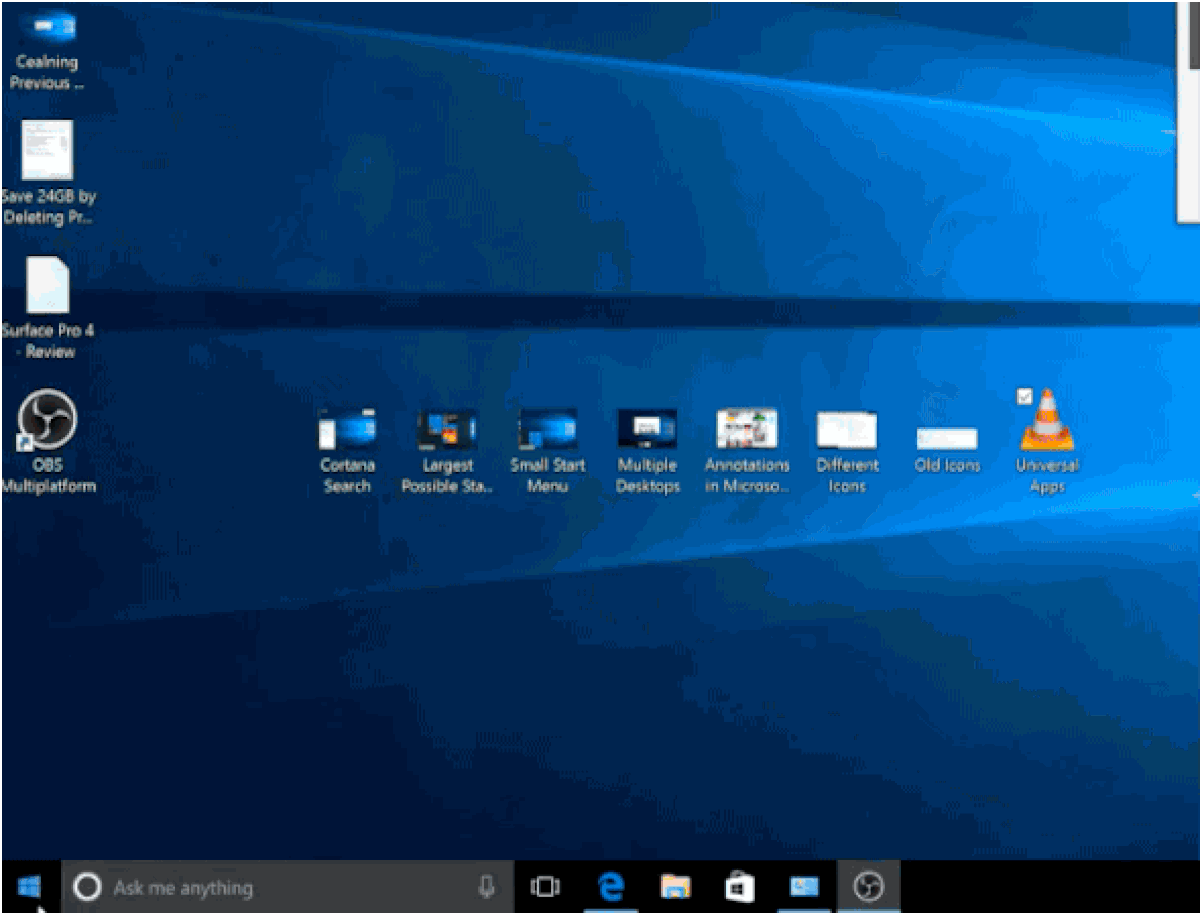Select the OBS Multiplatform desktop shortcut
This screenshot has height=913, width=1200.
click(47, 443)
